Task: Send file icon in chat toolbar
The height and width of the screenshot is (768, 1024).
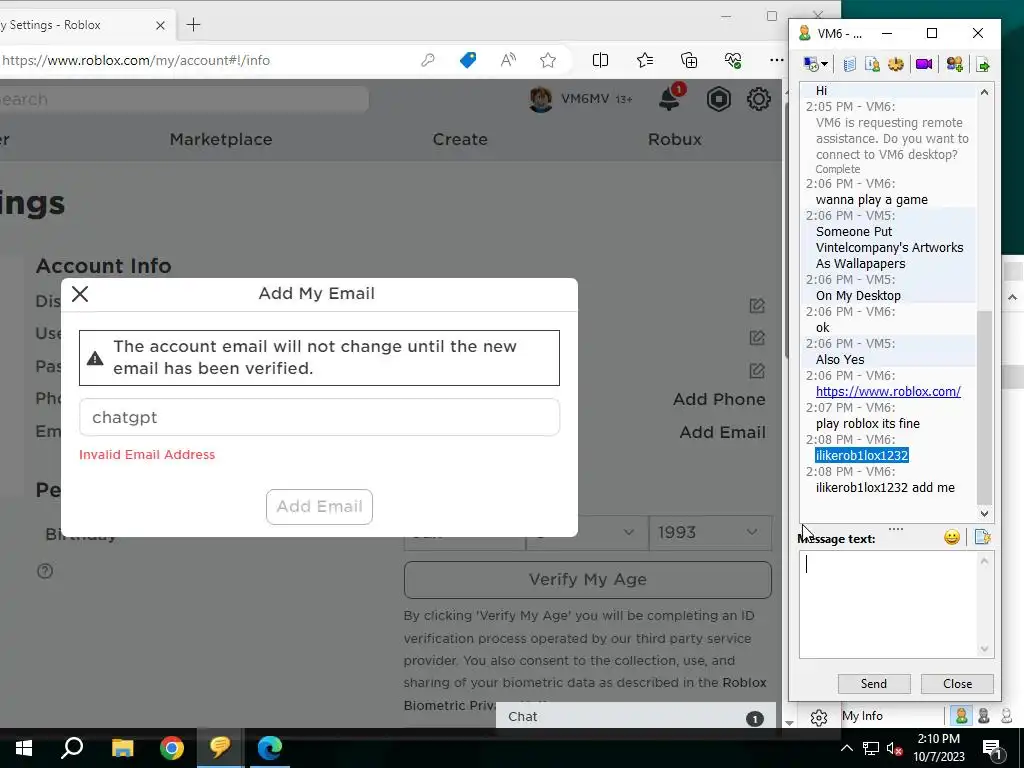Action: (983, 64)
